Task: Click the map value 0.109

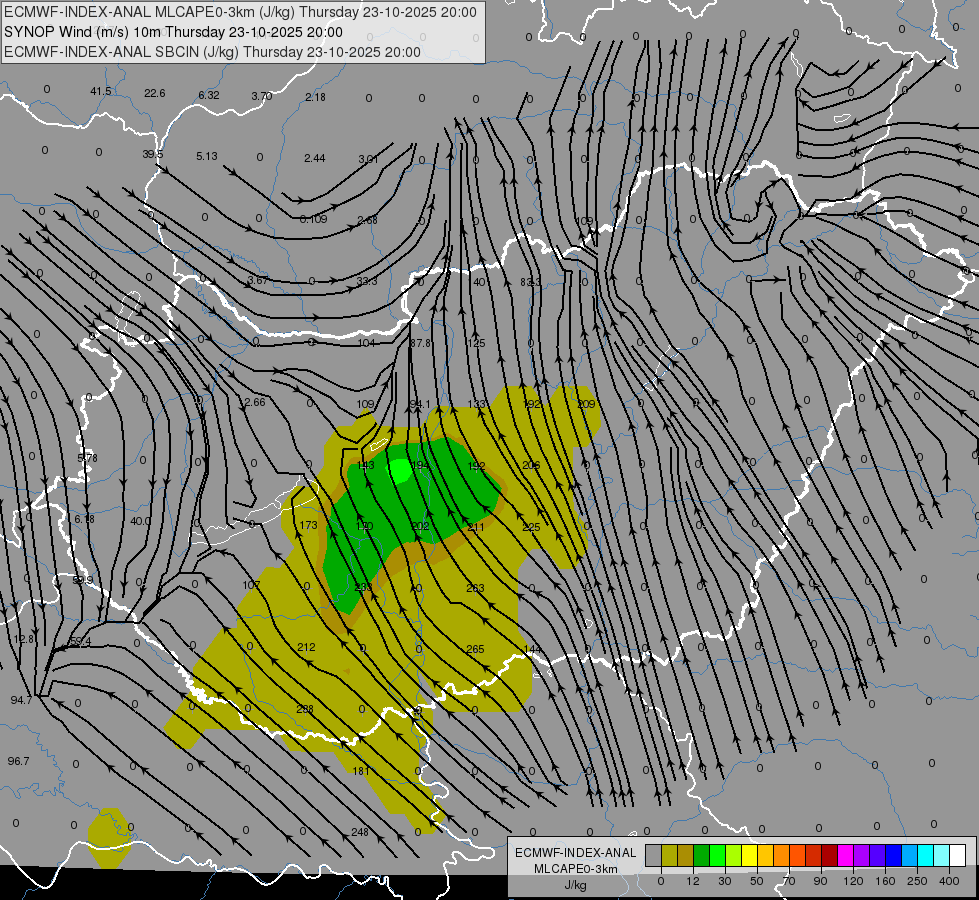Action: 313,219
